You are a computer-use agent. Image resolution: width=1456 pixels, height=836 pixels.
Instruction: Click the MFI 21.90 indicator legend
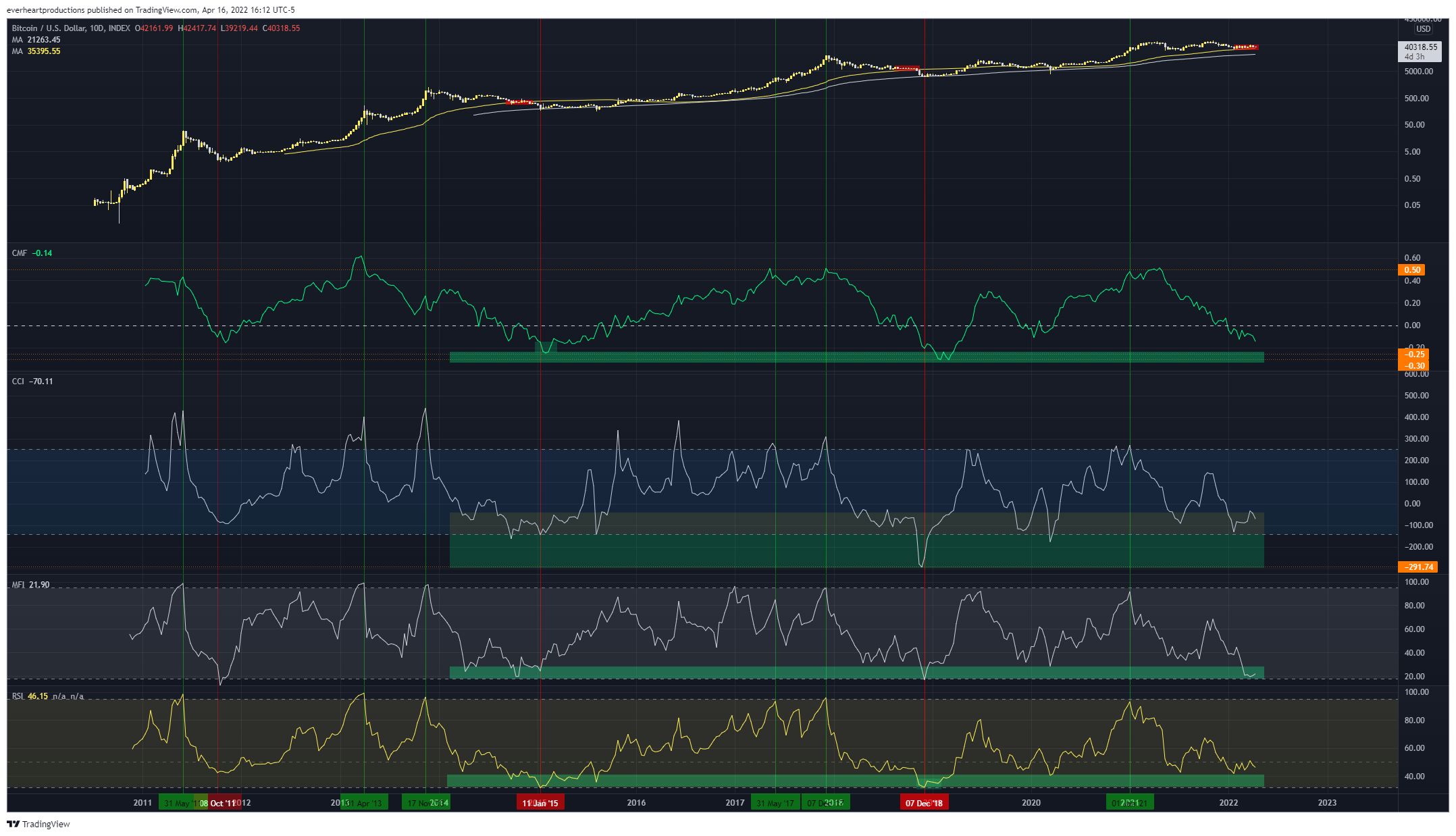pos(31,585)
